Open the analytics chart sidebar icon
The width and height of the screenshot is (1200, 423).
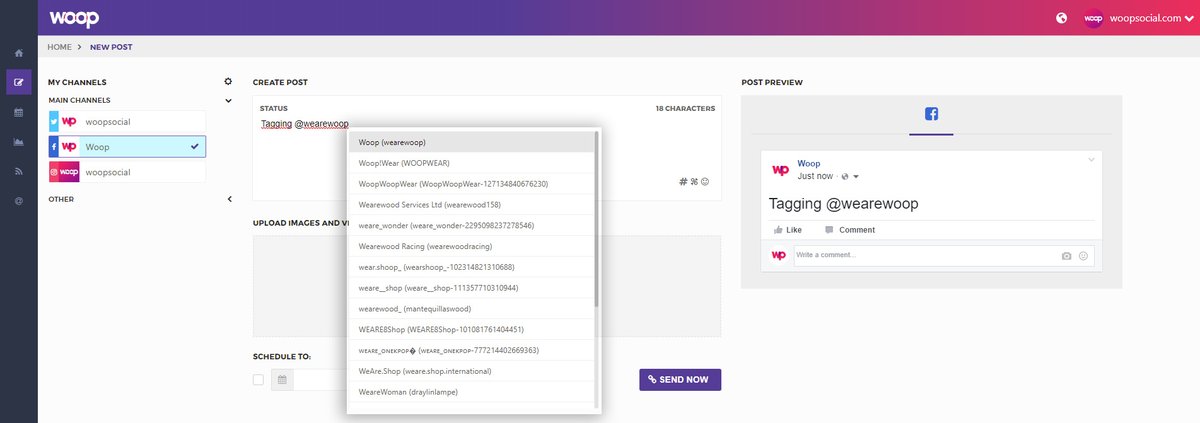click(x=18, y=142)
